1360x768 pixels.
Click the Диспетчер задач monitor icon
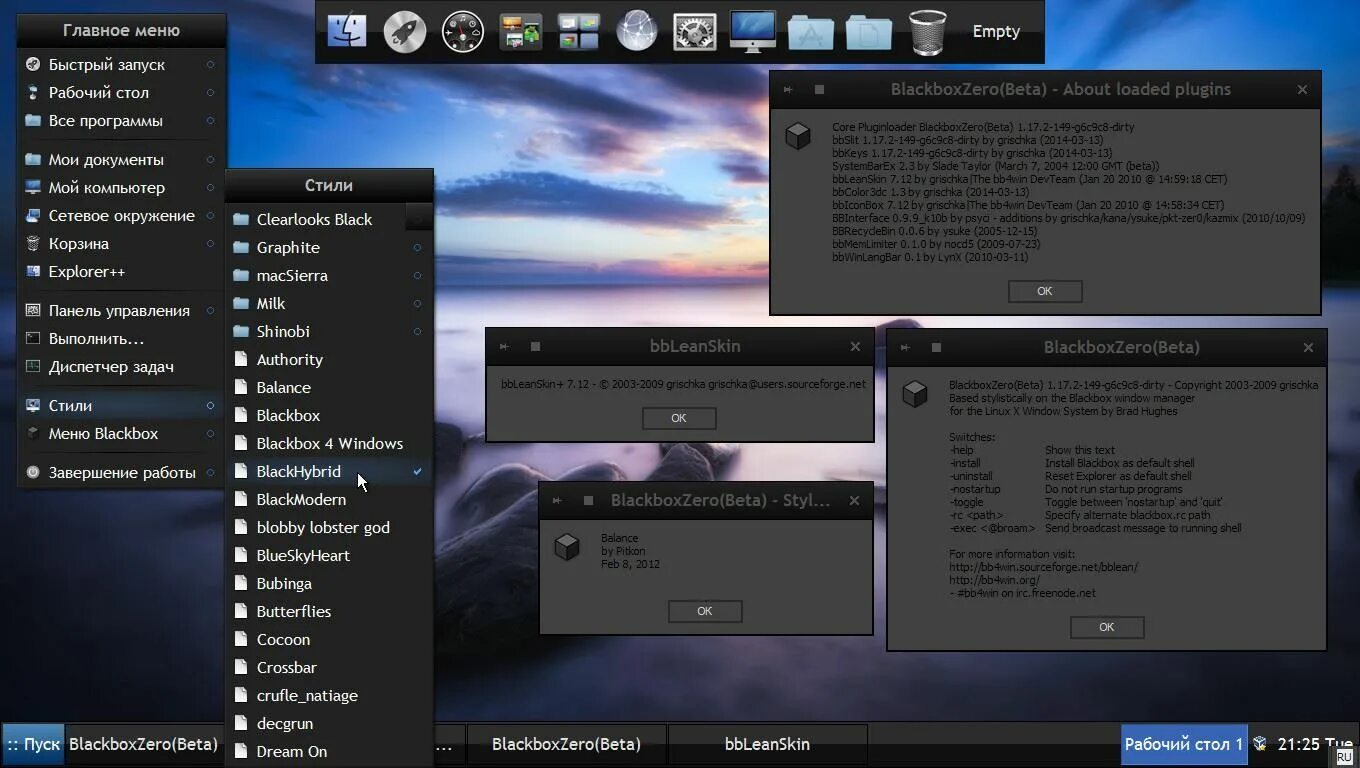(33, 366)
